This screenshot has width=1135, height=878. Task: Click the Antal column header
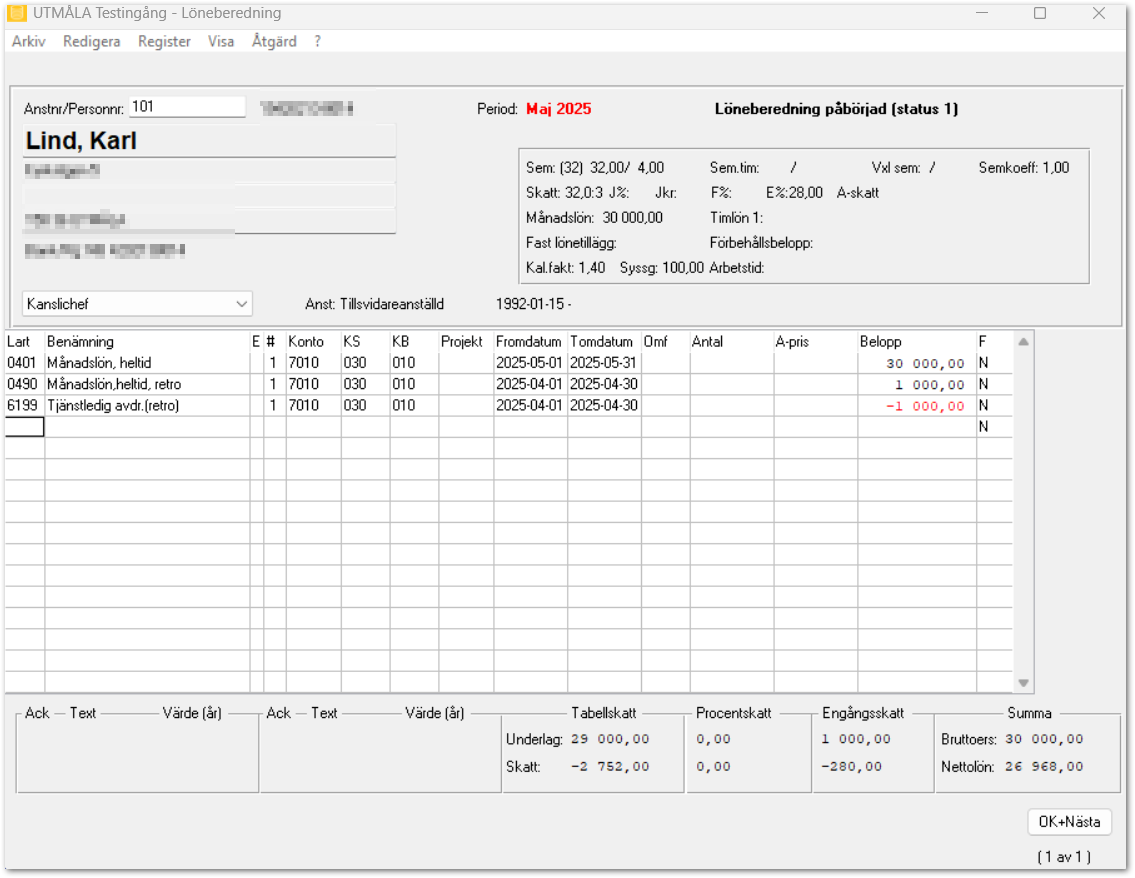coord(707,342)
